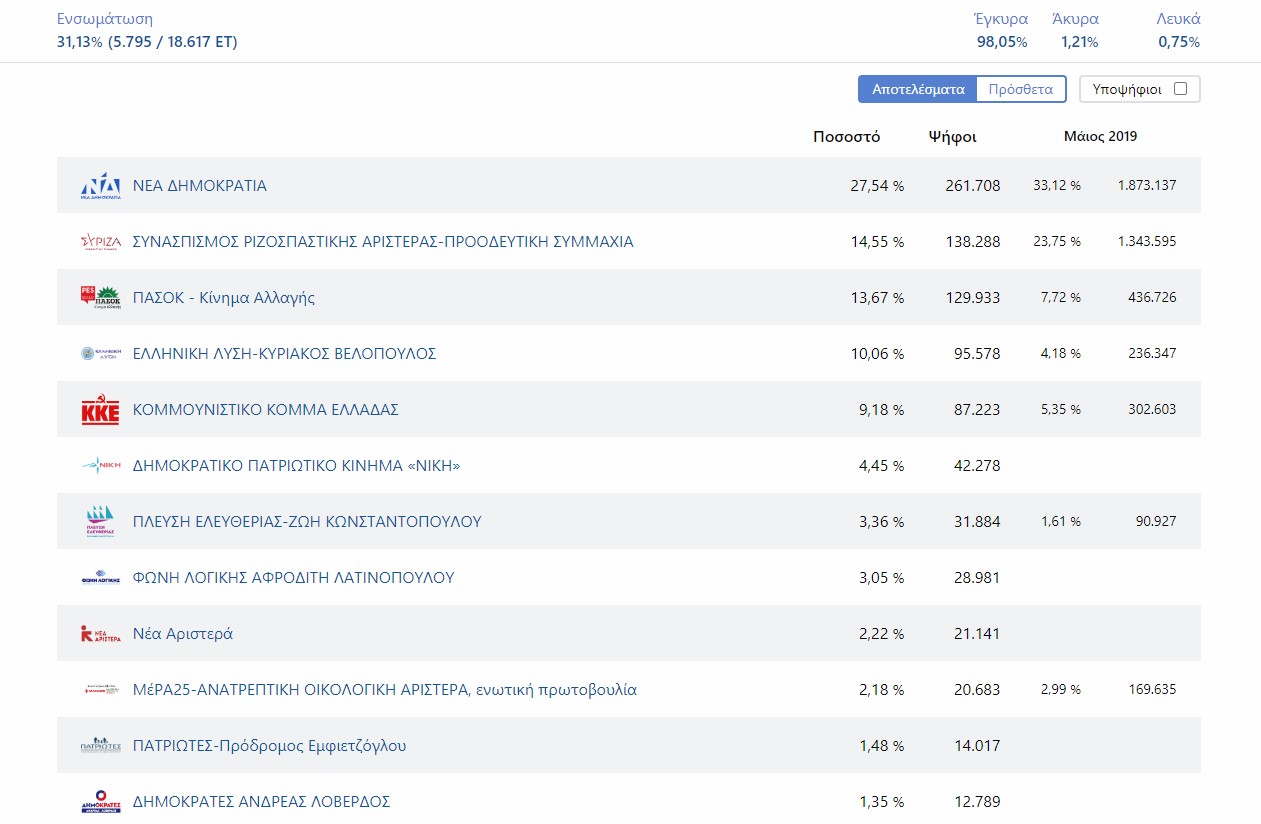This screenshot has width=1261, height=824.
Task: Enable the Υποψήφιοι checkbox
Action: pyautogui.click(x=1180, y=89)
